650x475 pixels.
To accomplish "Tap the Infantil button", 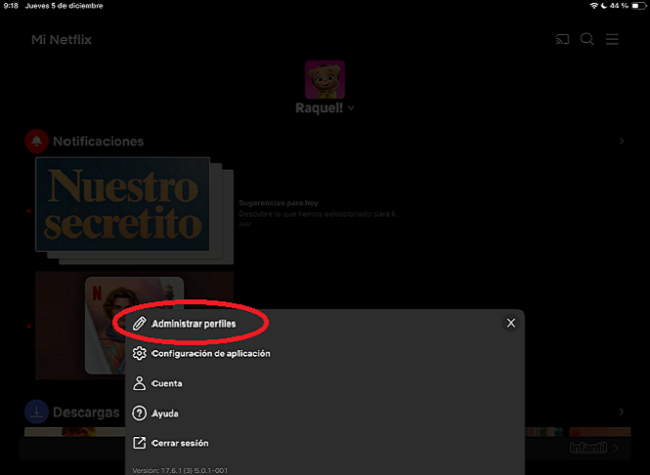I will [x=588, y=447].
